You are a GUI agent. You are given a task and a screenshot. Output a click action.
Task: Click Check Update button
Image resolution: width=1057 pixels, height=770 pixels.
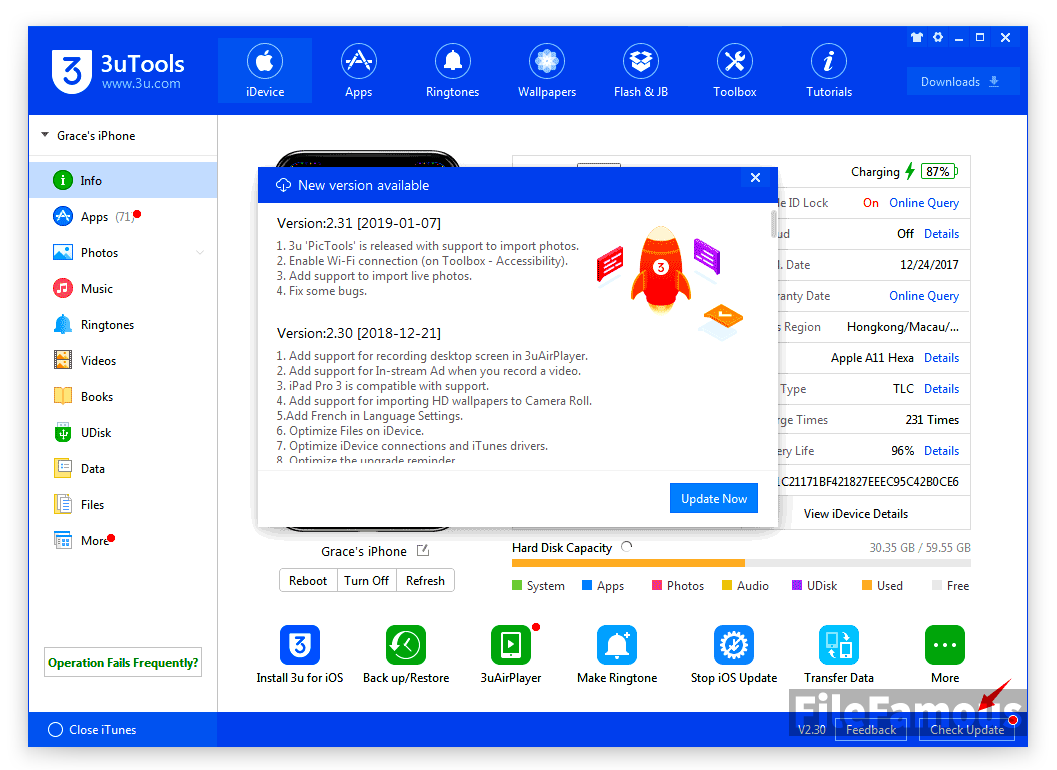pyautogui.click(x=967, y=730)
